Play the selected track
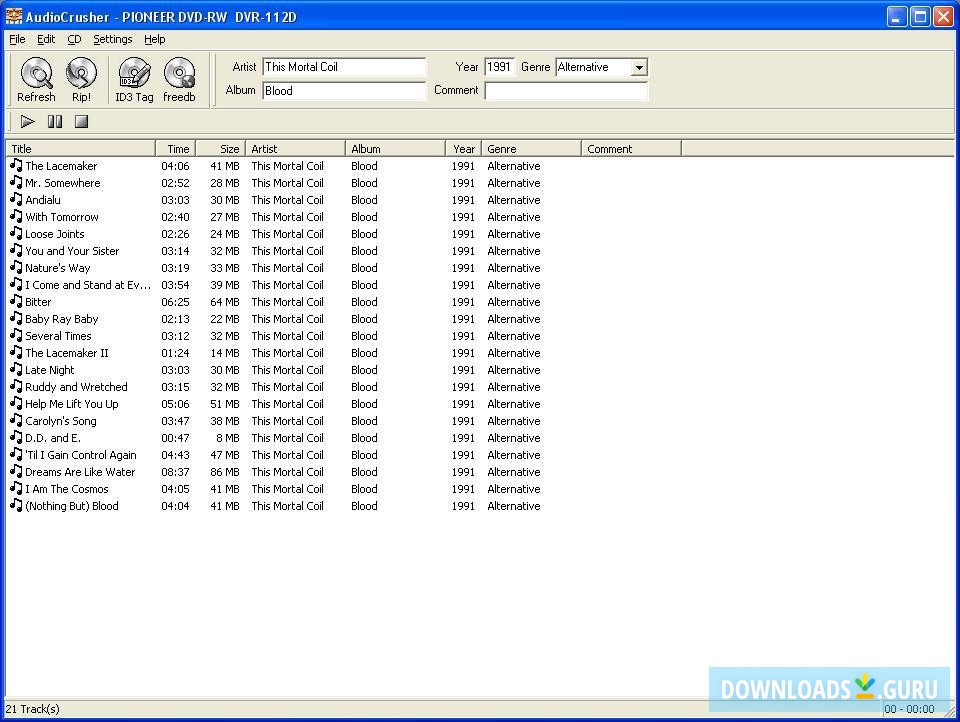The image size is (960, 722). click(x=28, y=121)
